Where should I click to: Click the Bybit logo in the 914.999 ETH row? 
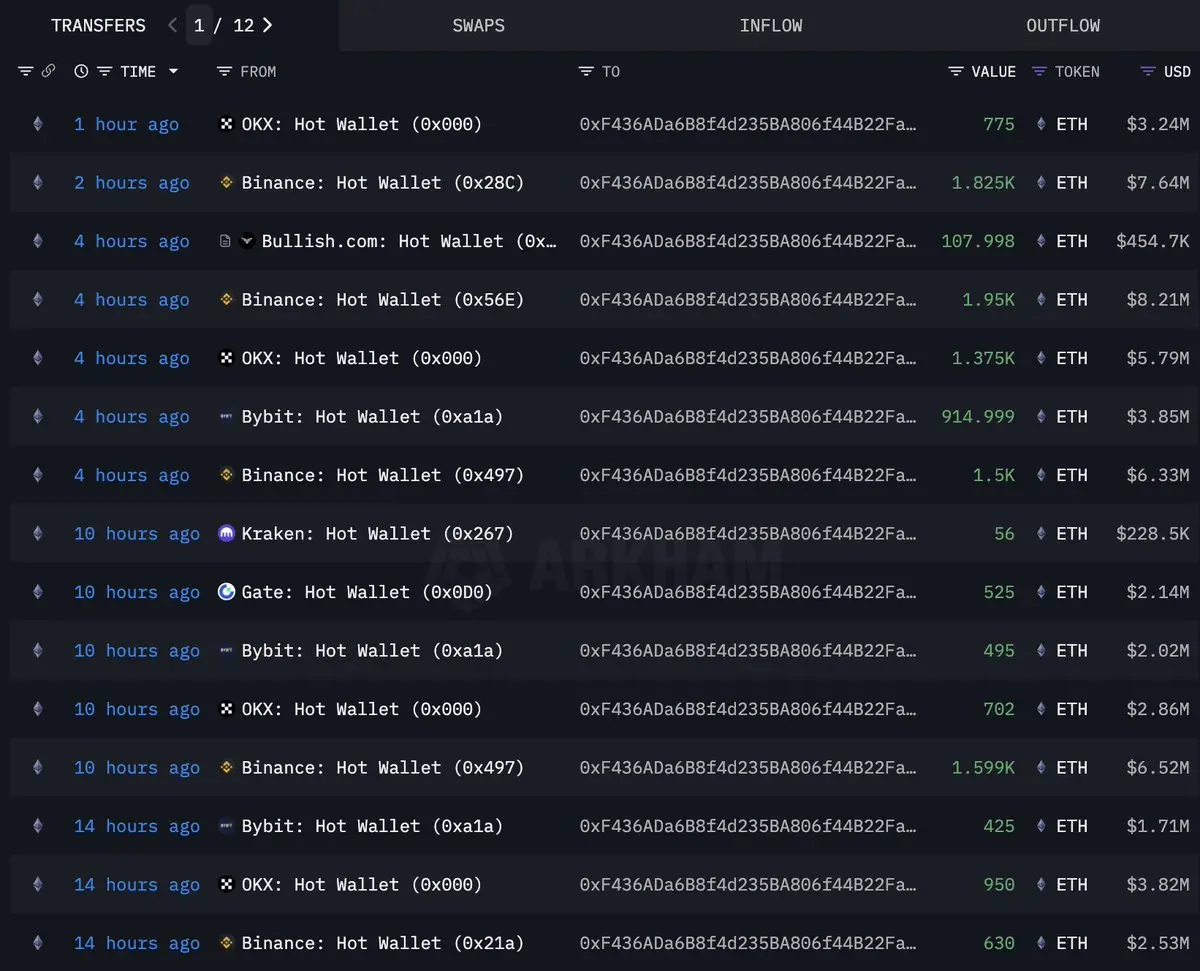click(x=226, y=416)
